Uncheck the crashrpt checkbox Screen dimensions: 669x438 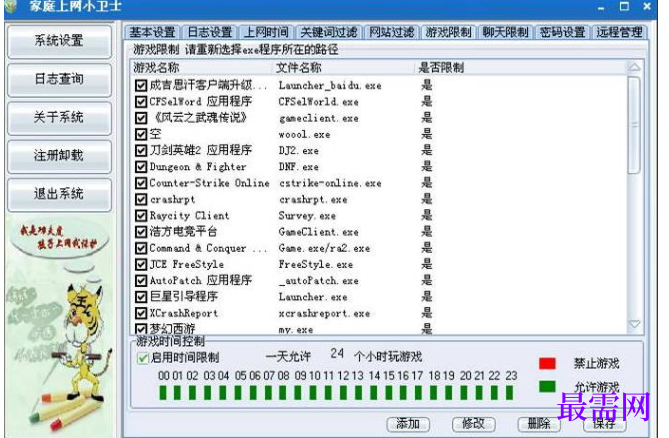pyautogui.click(x=141, y=199)
